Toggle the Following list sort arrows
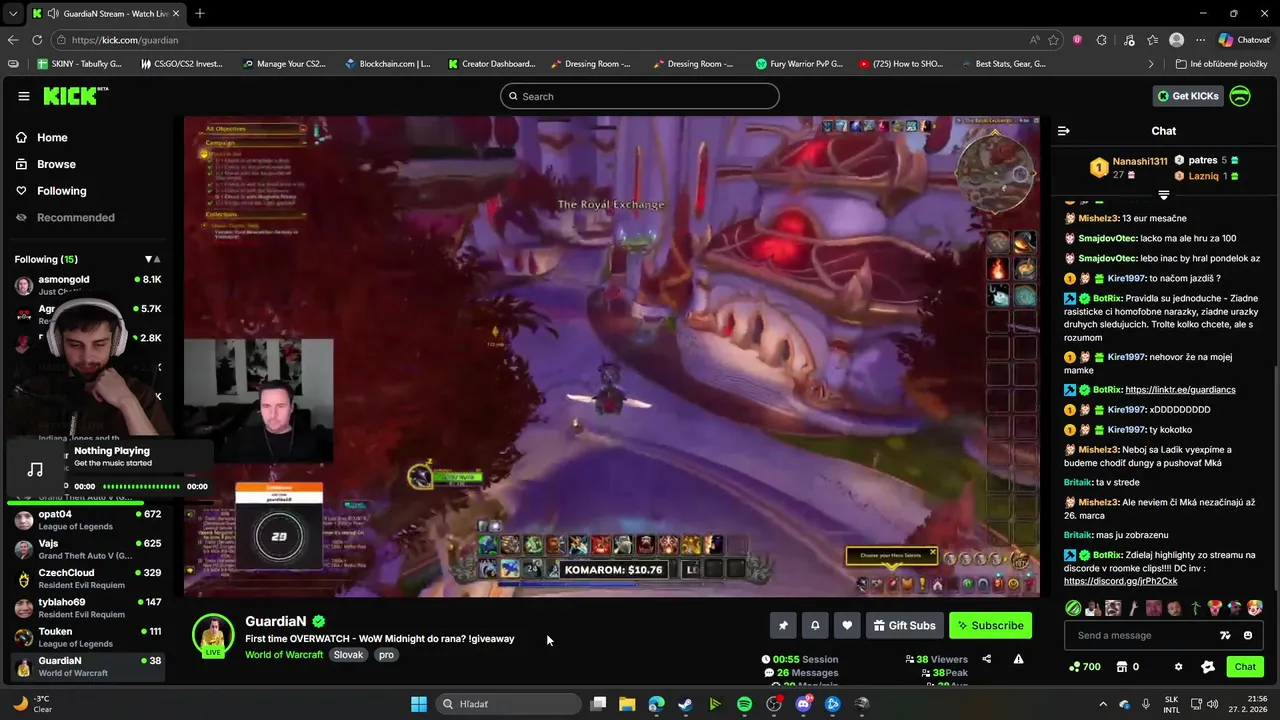 point(152,259)
